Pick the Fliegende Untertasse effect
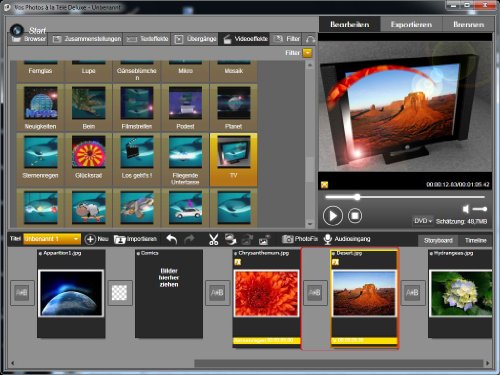Viewport: 500px width, 375px height. tap(185, 159)
